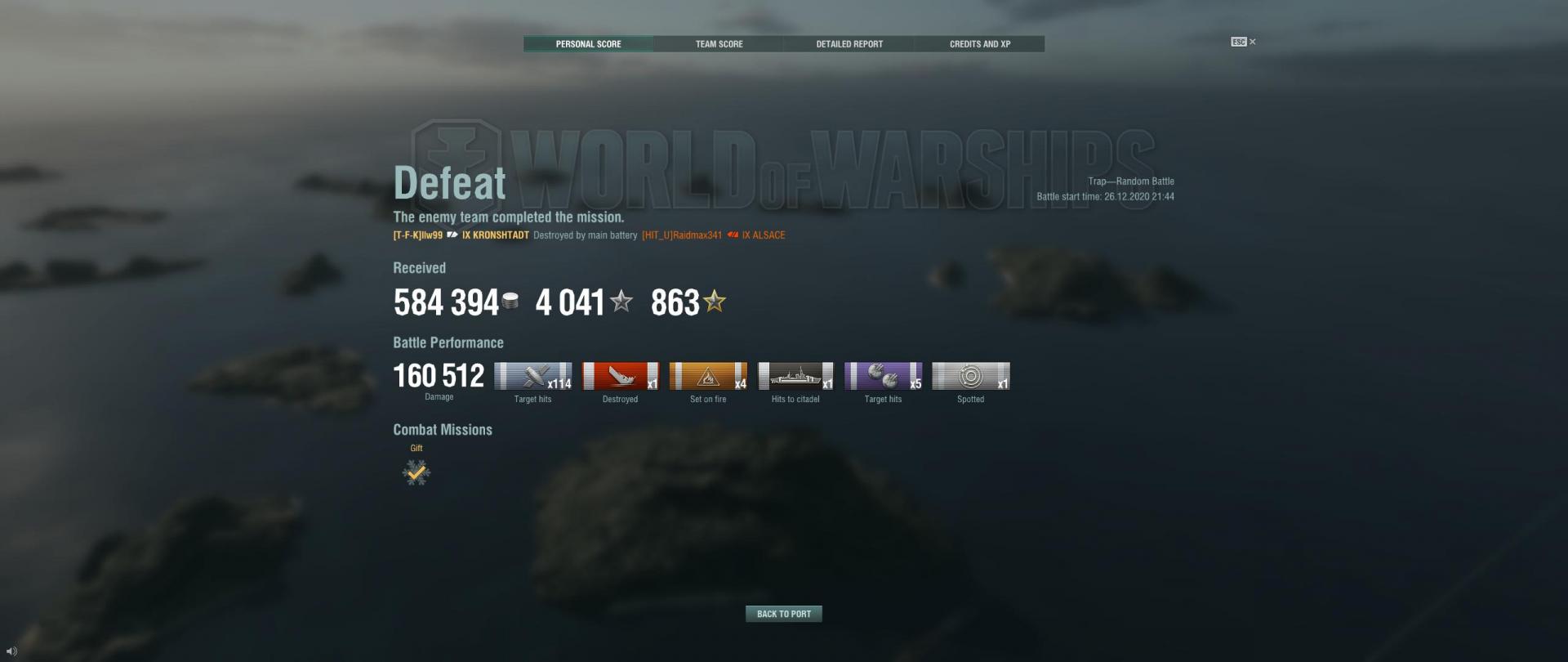
Task: Click the Spotted ribbon icon
Action: (x=971, y=376)
